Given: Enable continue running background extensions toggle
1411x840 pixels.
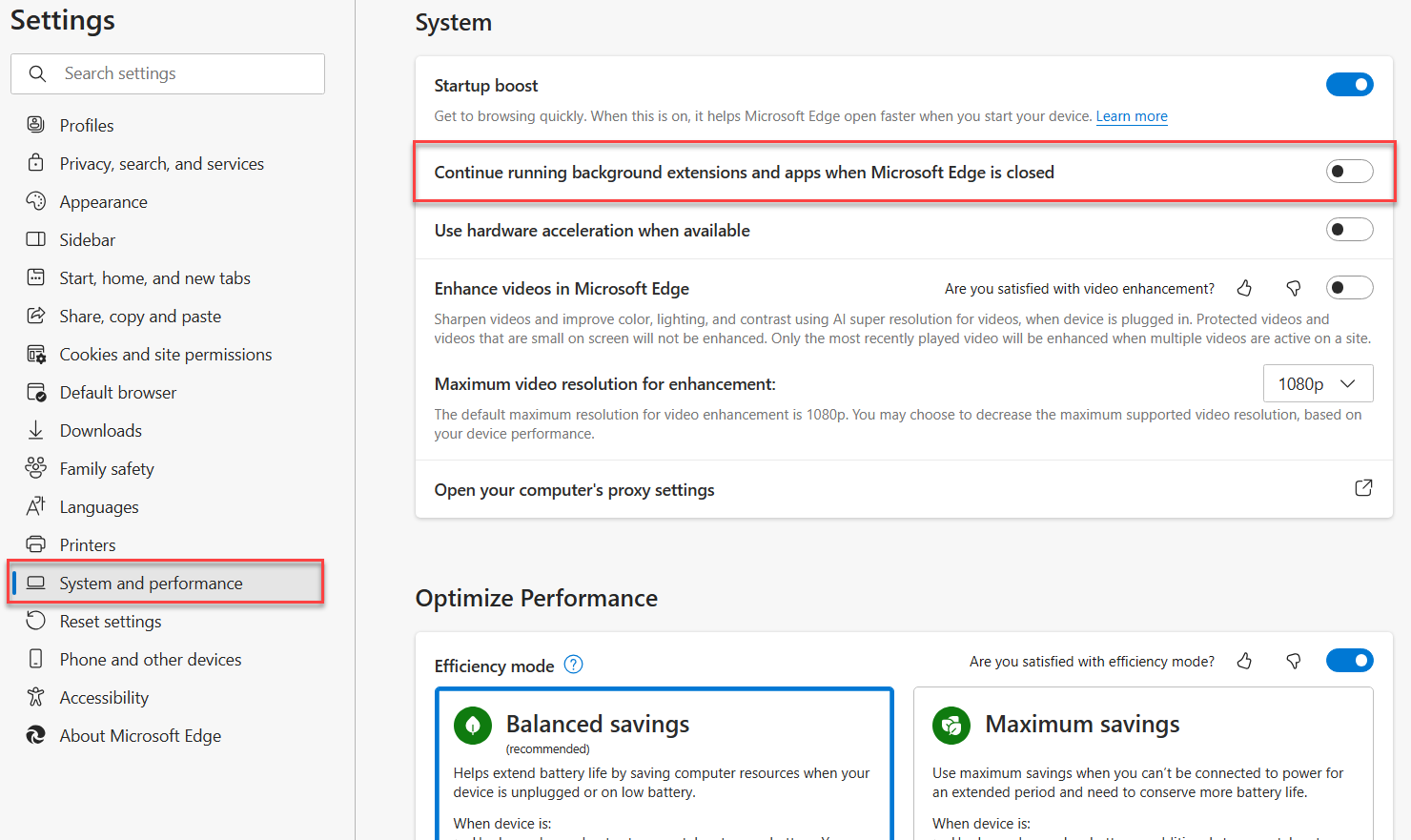Looking at the screenshot, I should coord(1349,172).
